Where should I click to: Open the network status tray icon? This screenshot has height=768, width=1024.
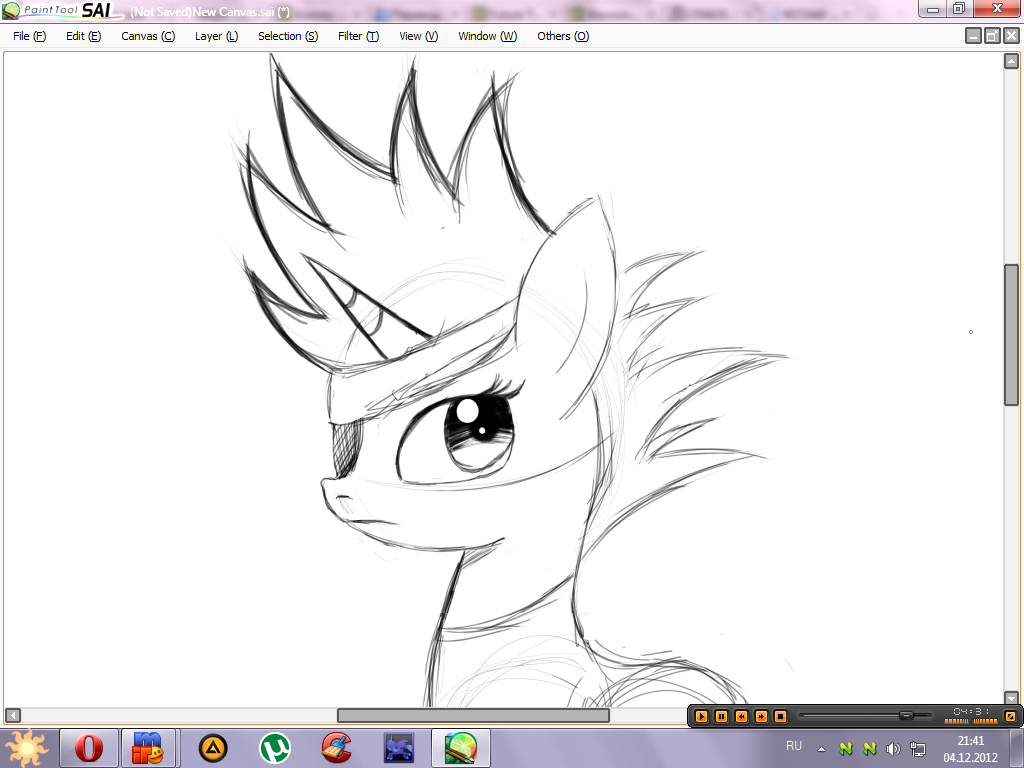(918, 749)
